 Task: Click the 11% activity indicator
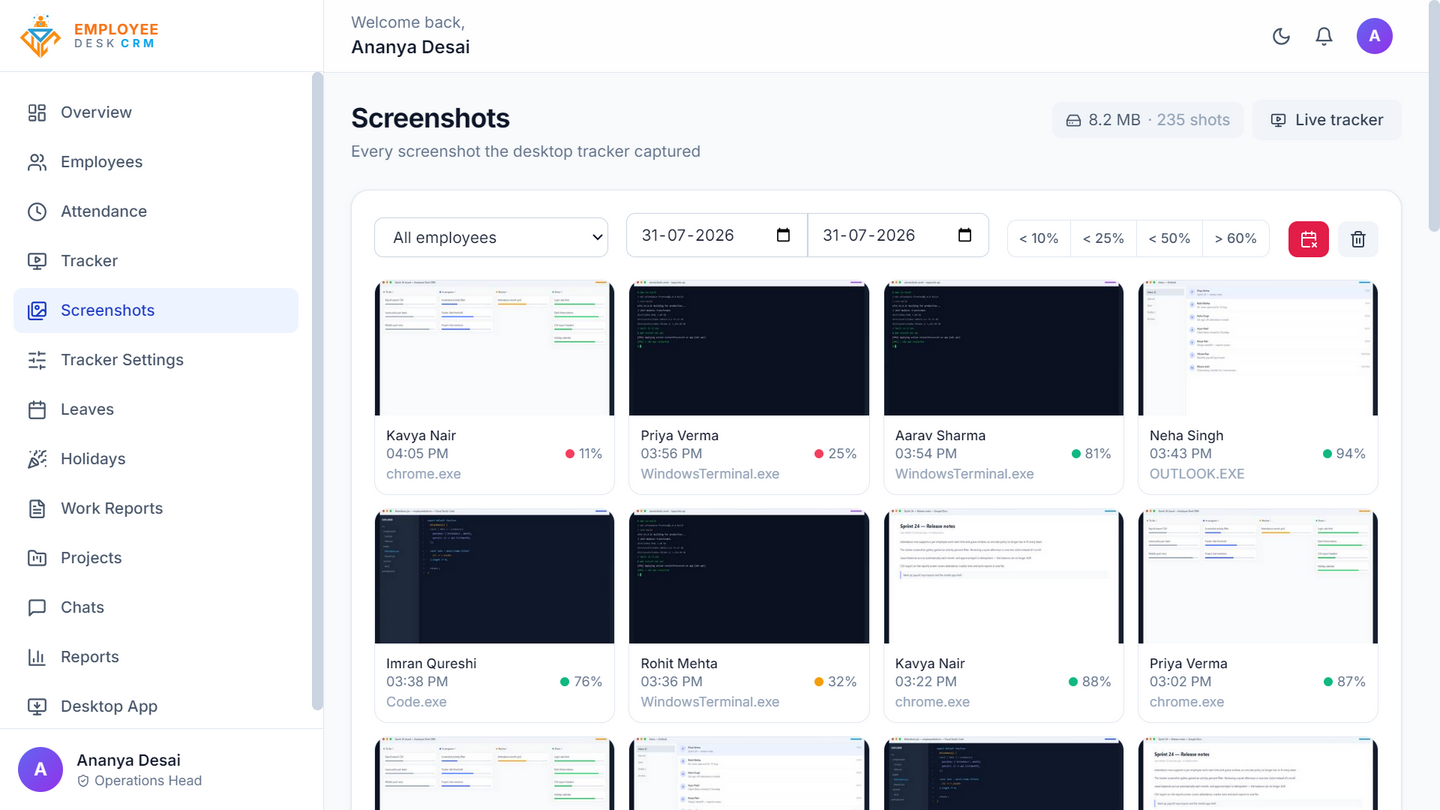click(584, 453)
